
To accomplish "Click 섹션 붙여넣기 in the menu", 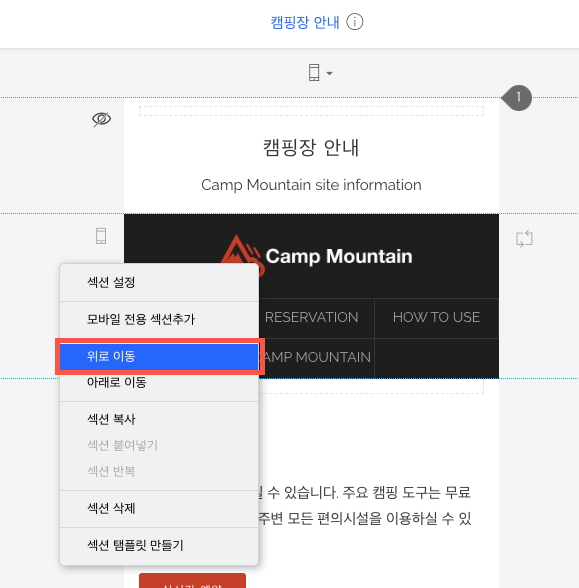I will point(159,445).
